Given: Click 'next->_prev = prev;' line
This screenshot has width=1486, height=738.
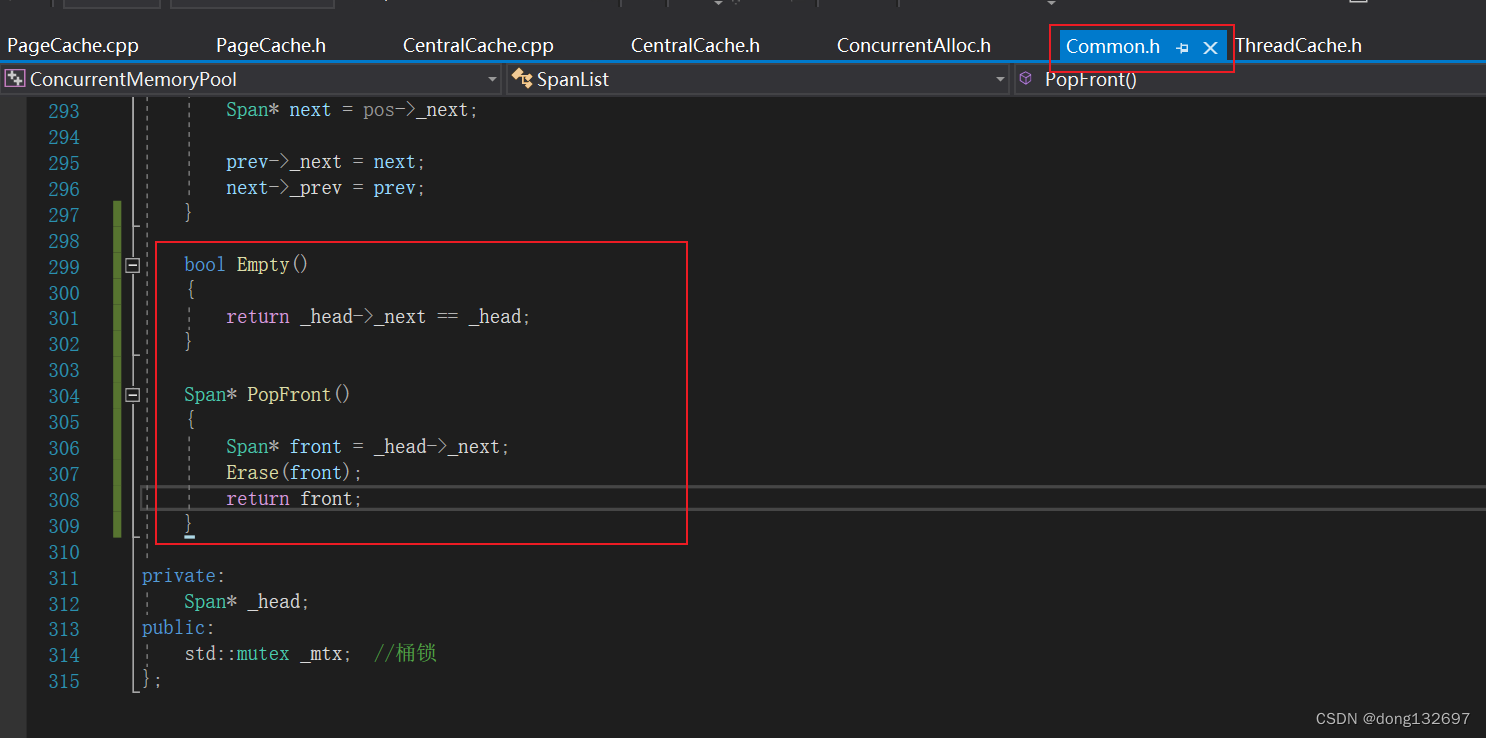Looking at the screenshot, I should [326, 188].
